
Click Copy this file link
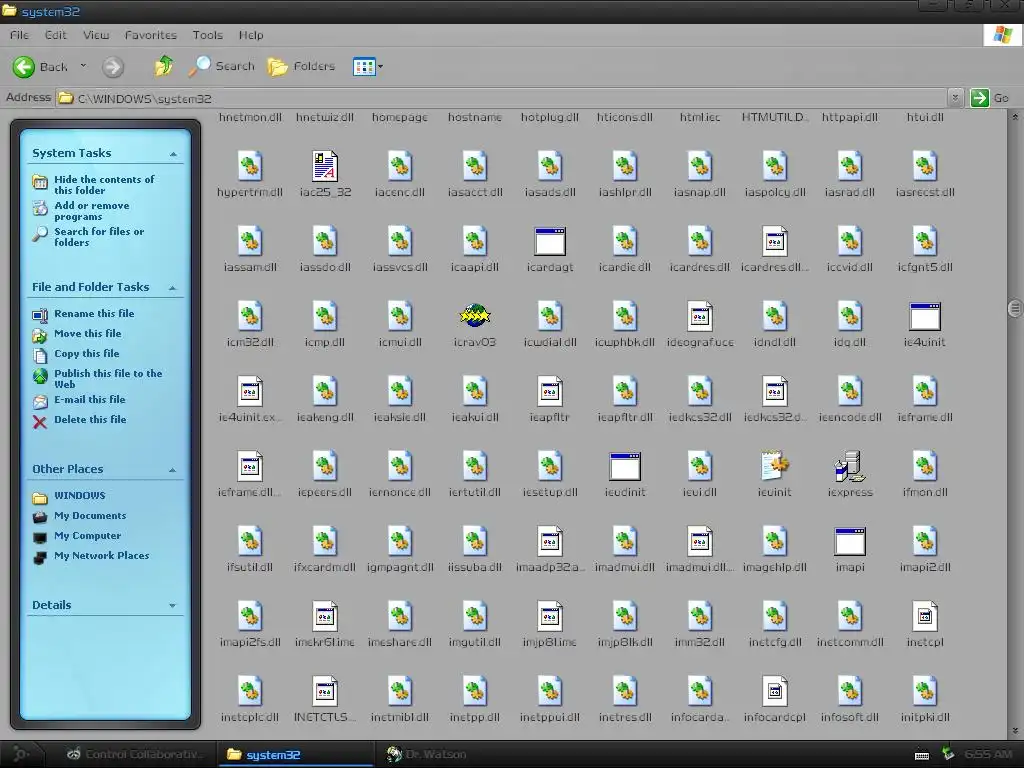[87, 353]
